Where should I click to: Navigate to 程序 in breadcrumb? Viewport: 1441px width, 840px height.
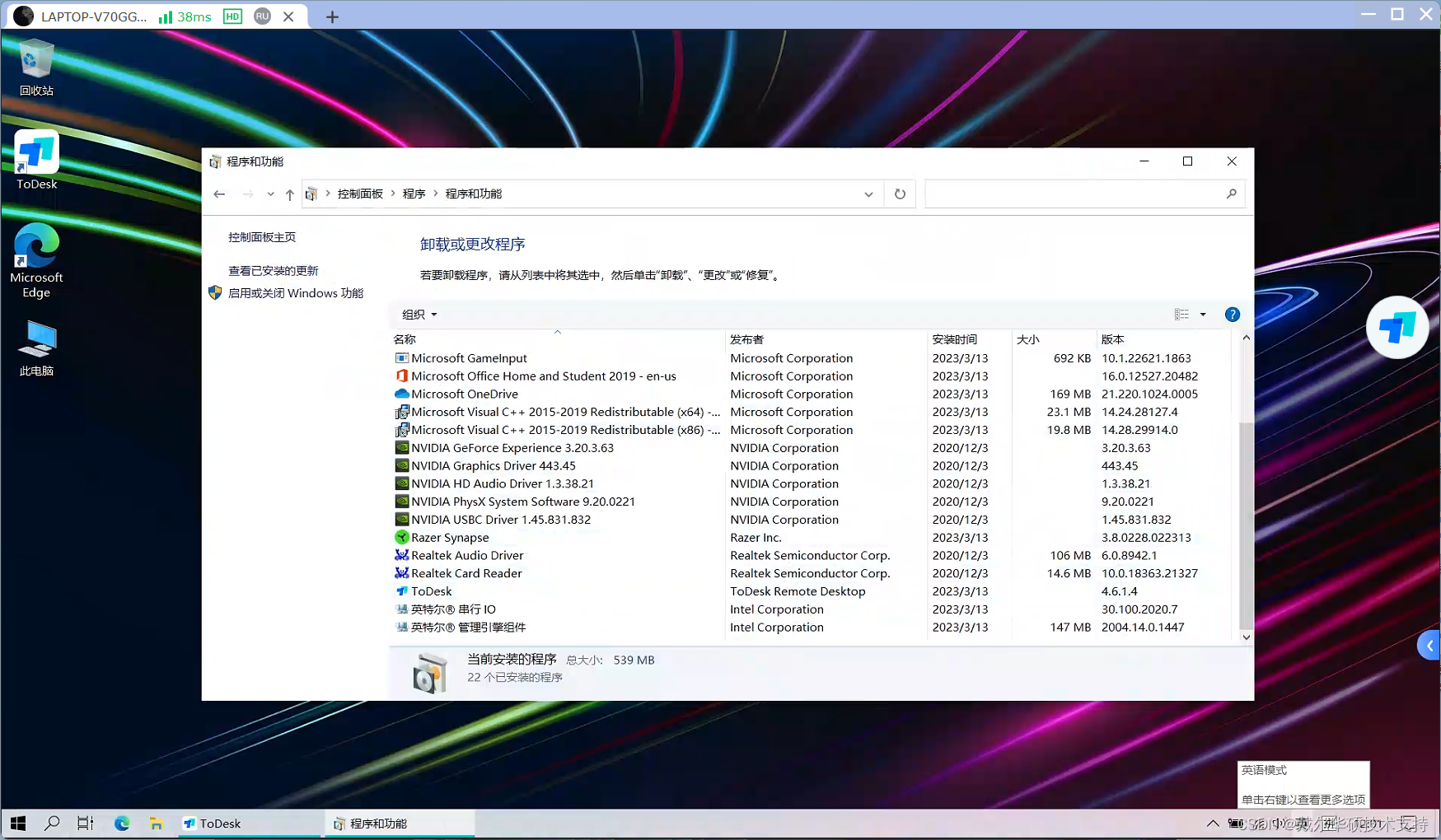(414, 194)
